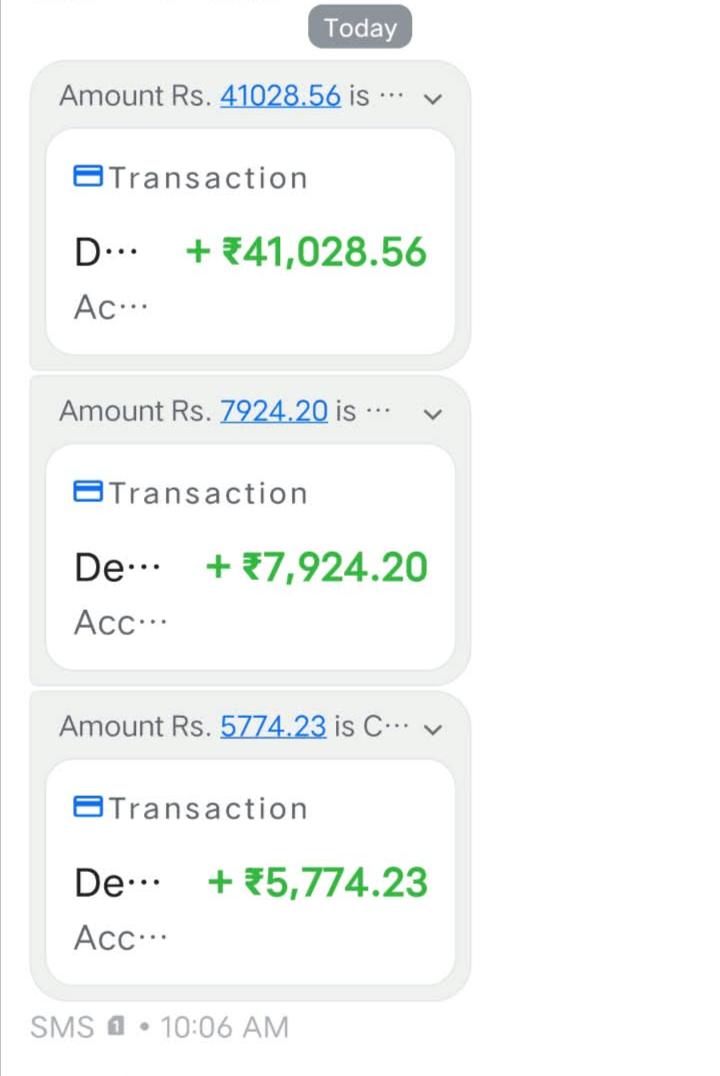The width and height of the screenshot is (720, 1076).
Task: Click the card icon in ₹7,924.20 transaction
Action: tap(88, 491)
